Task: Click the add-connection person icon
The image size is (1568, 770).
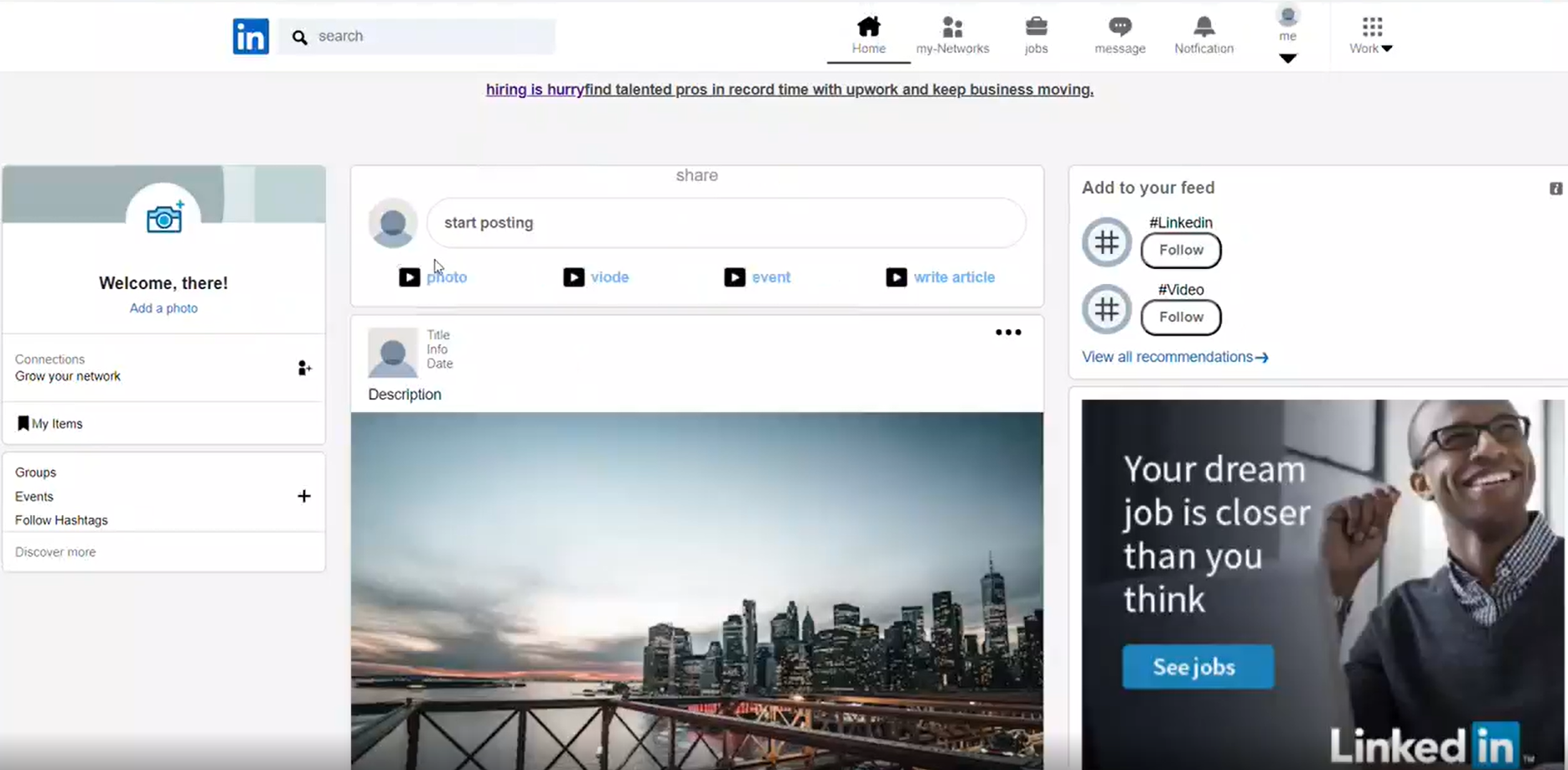Action: (304, 368)
